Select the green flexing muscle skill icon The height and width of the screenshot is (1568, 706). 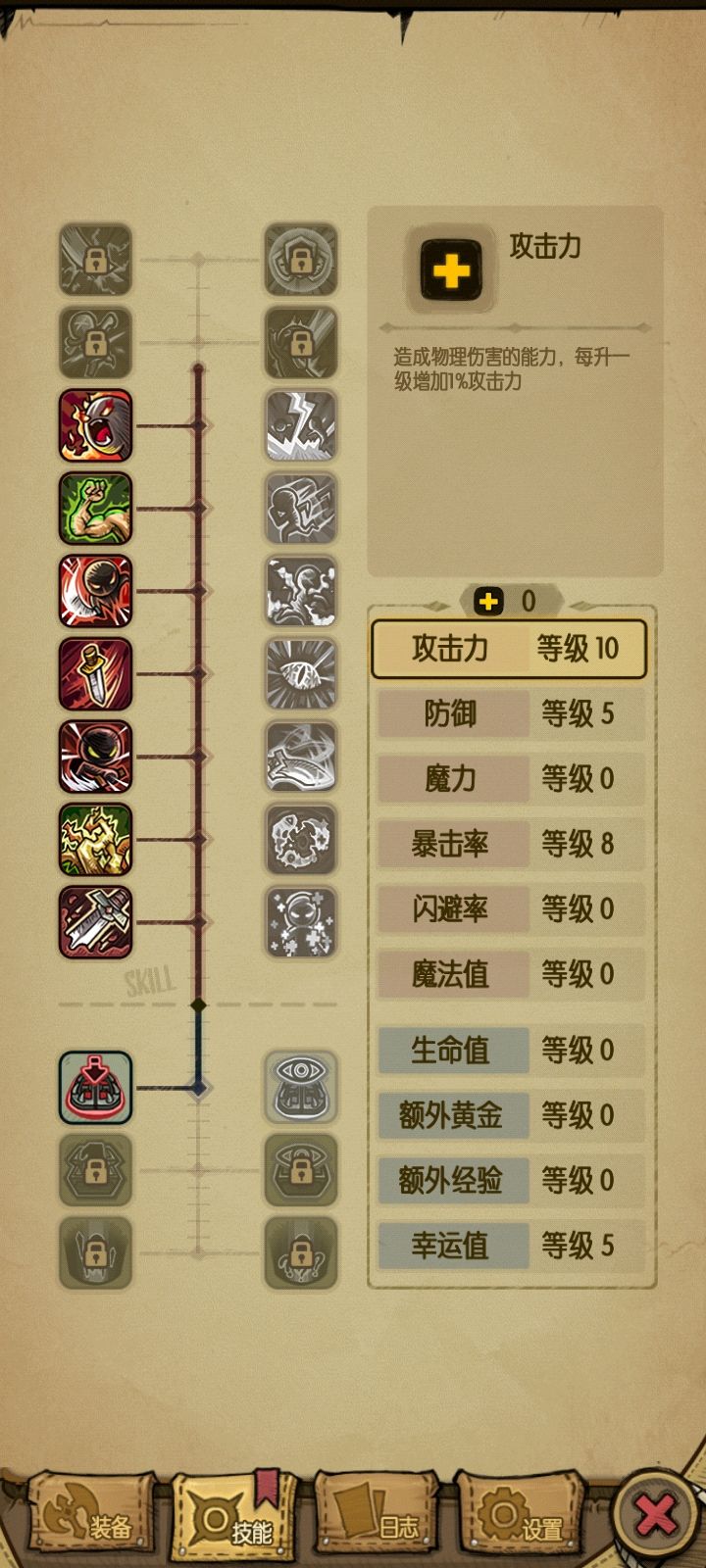(x=95, y=508)
